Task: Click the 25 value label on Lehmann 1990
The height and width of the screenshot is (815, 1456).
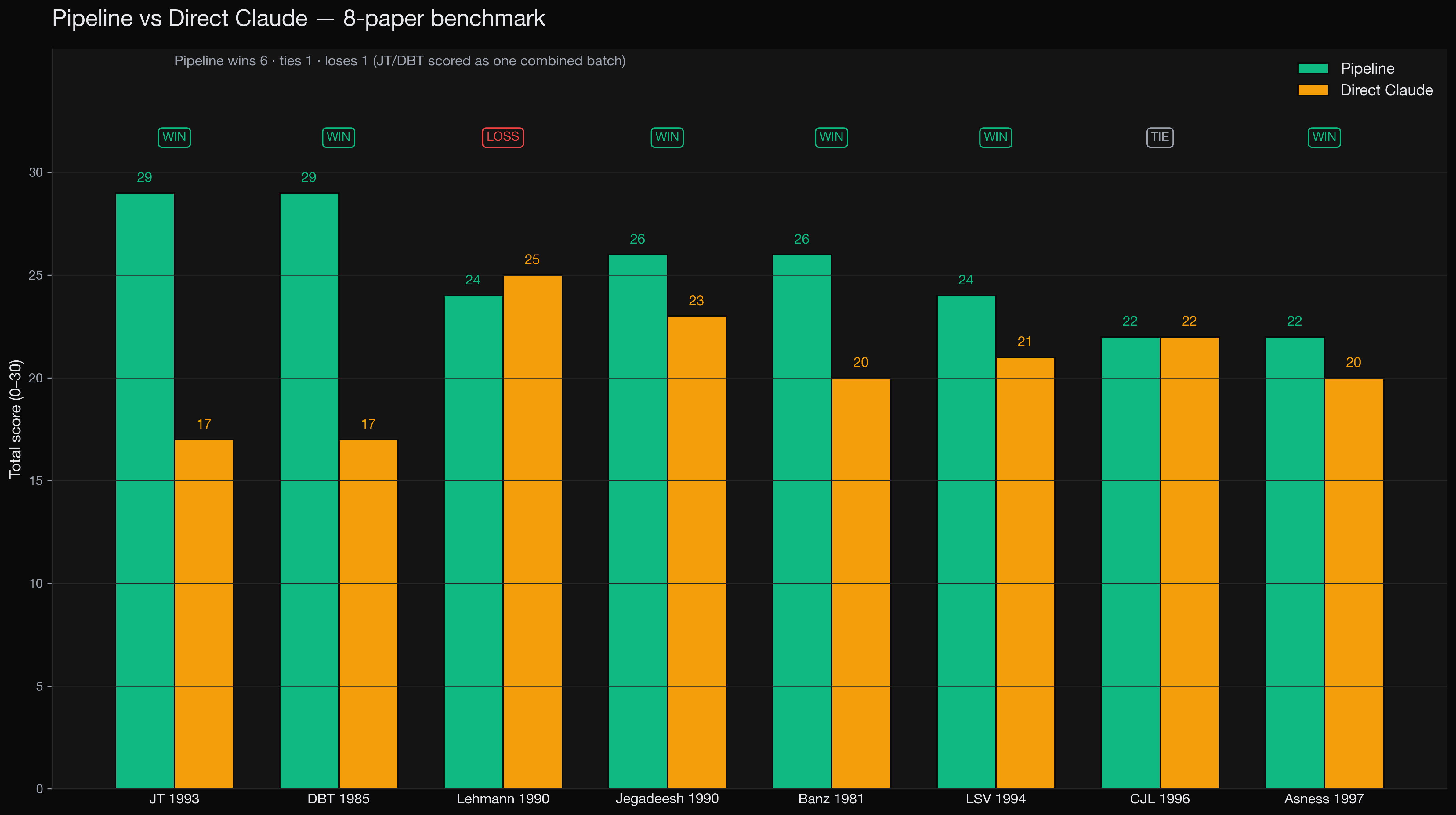Action: (x=531, y=259)
